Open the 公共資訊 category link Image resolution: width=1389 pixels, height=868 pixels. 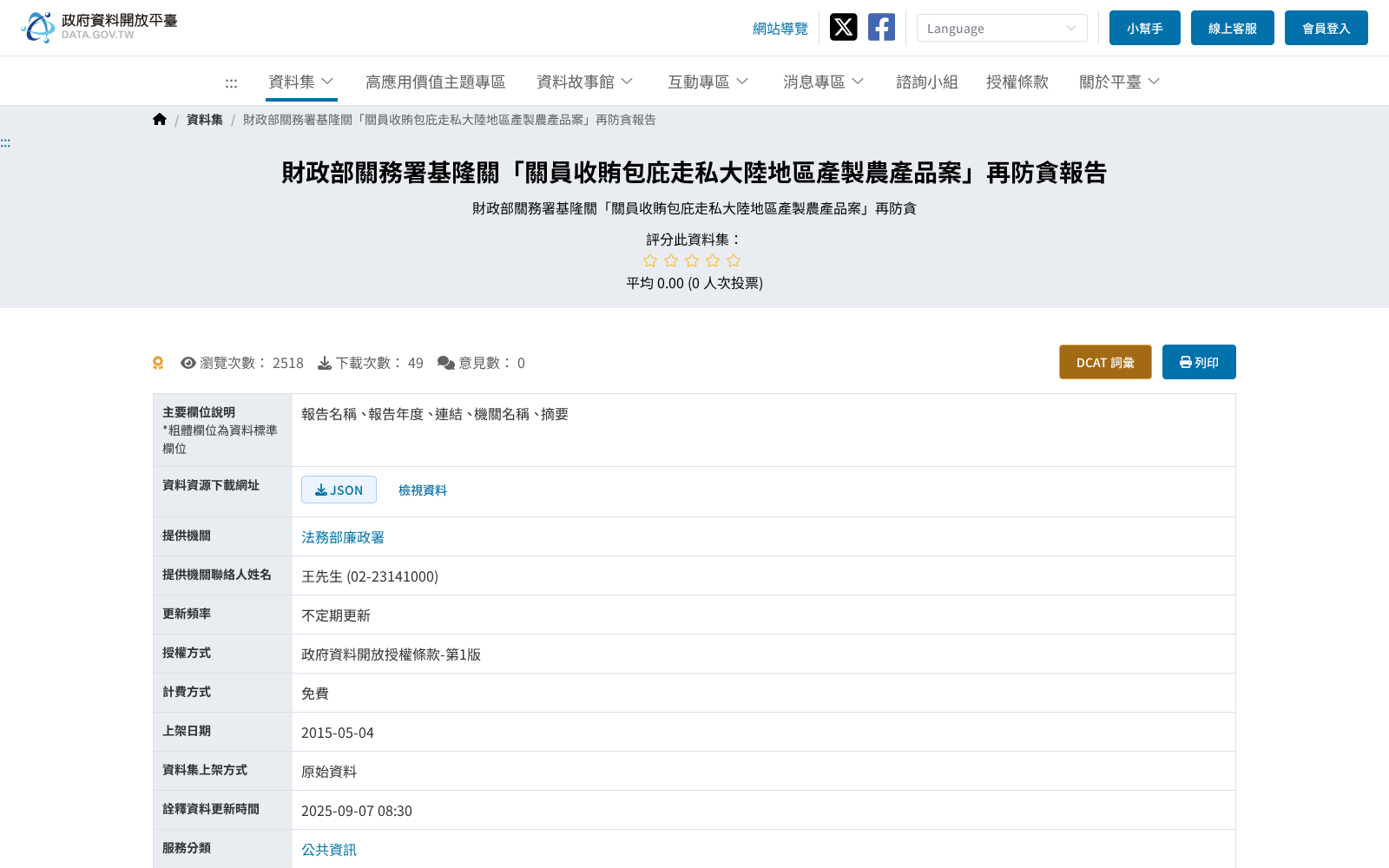(329, 850)
